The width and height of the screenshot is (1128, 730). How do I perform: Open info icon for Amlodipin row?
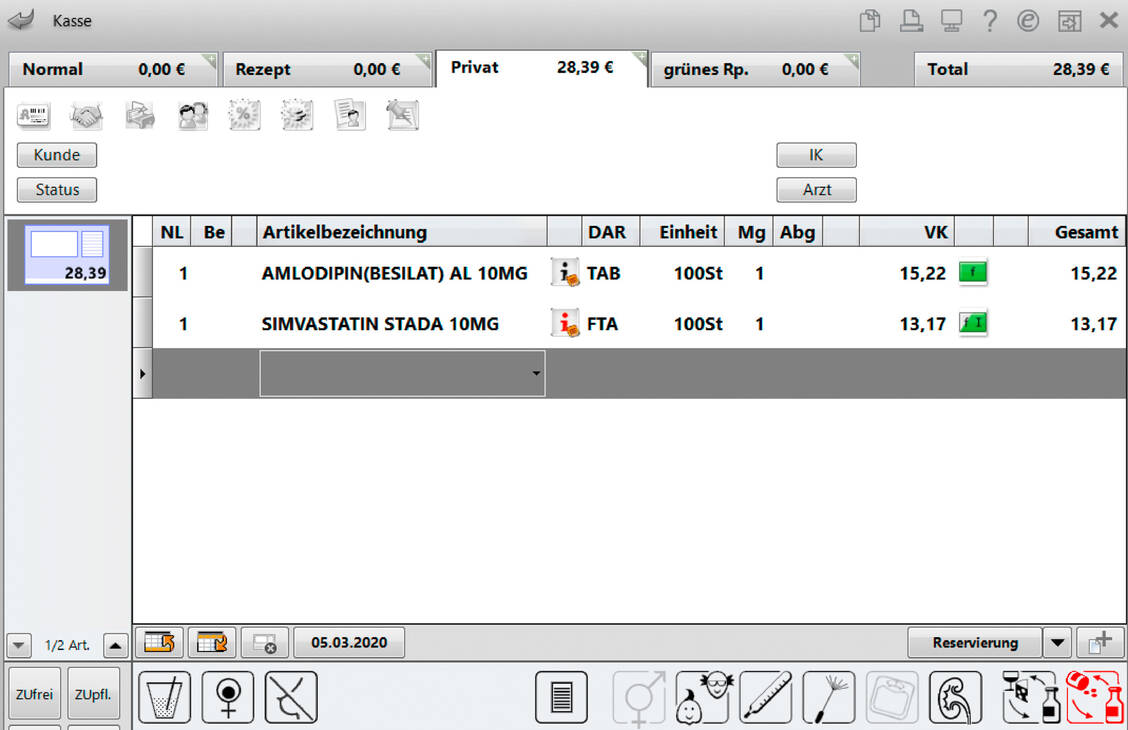[x=565, y=273]
